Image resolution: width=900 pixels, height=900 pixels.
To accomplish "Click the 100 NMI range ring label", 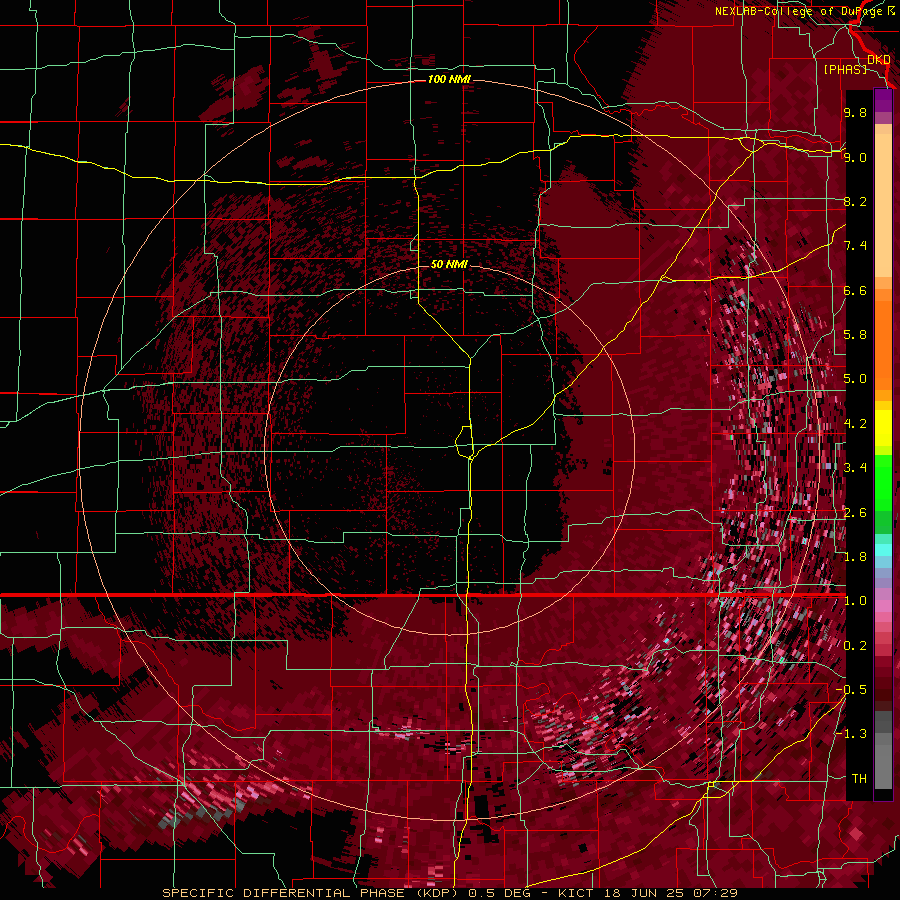I will pos(449,79).
